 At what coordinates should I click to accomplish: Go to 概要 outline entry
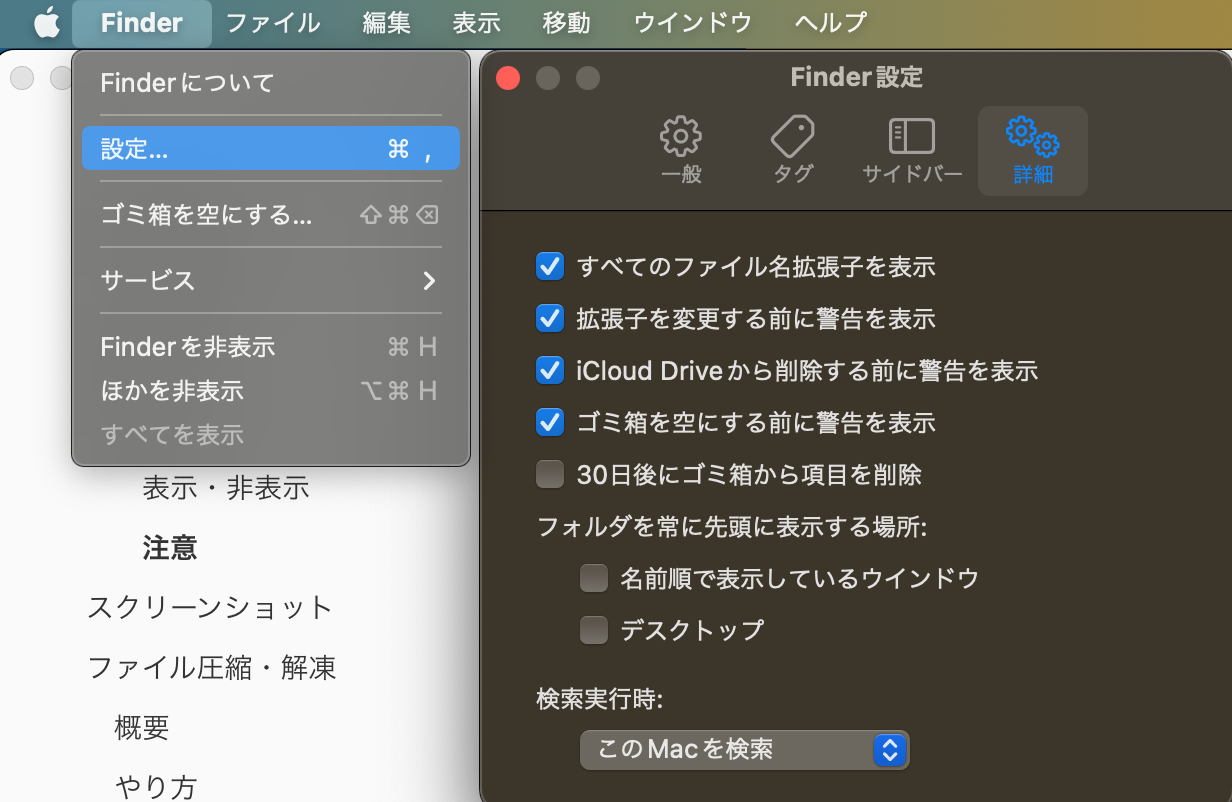tap(142, 728)
